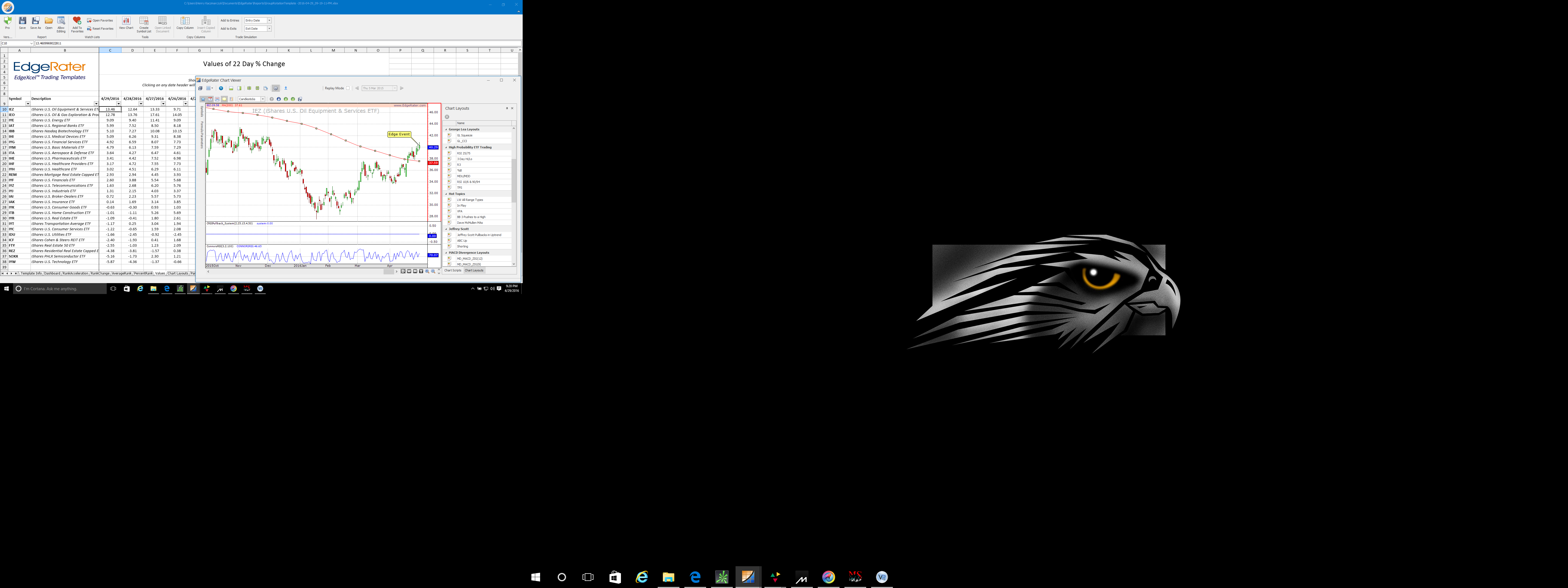1568x588 pixels.
Task: Open the 4/29/2016 column filter dropdown
Action: (x=118, y=103)
